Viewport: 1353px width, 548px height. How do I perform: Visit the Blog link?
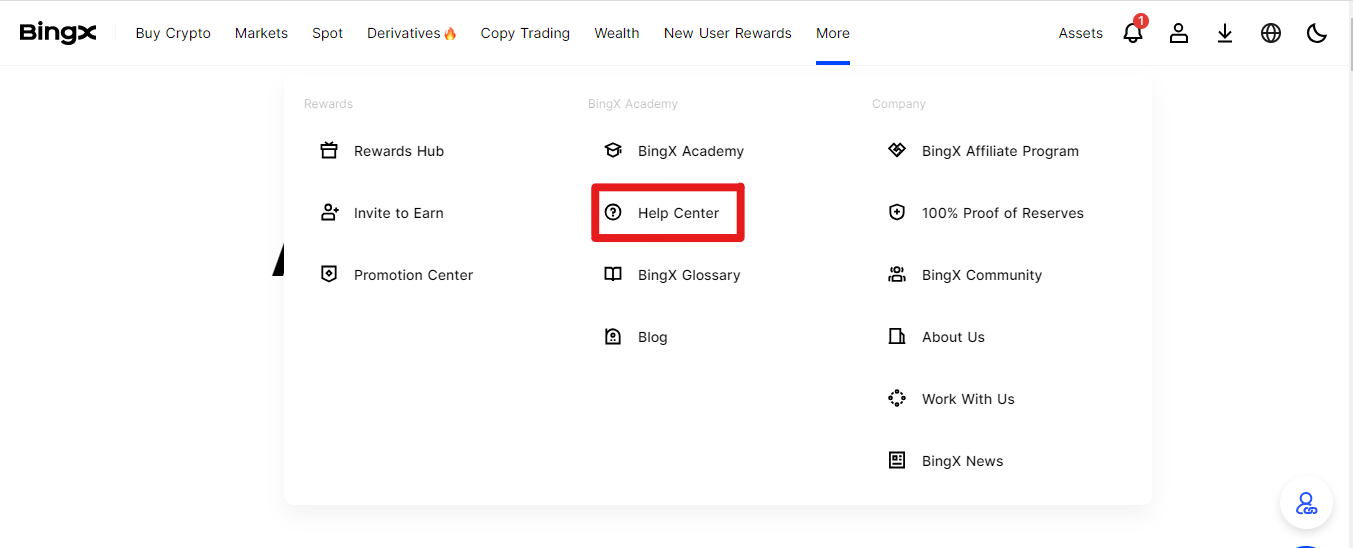[x=652, y=337]
